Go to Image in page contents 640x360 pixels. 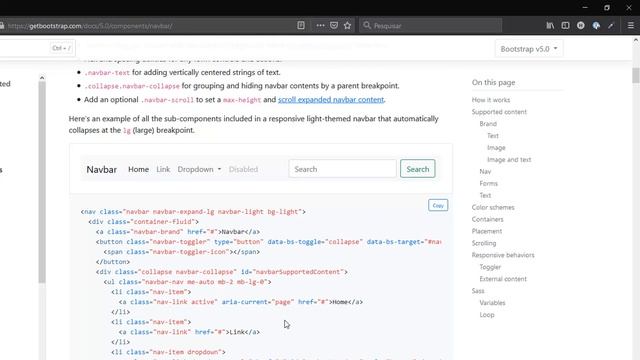496,148
